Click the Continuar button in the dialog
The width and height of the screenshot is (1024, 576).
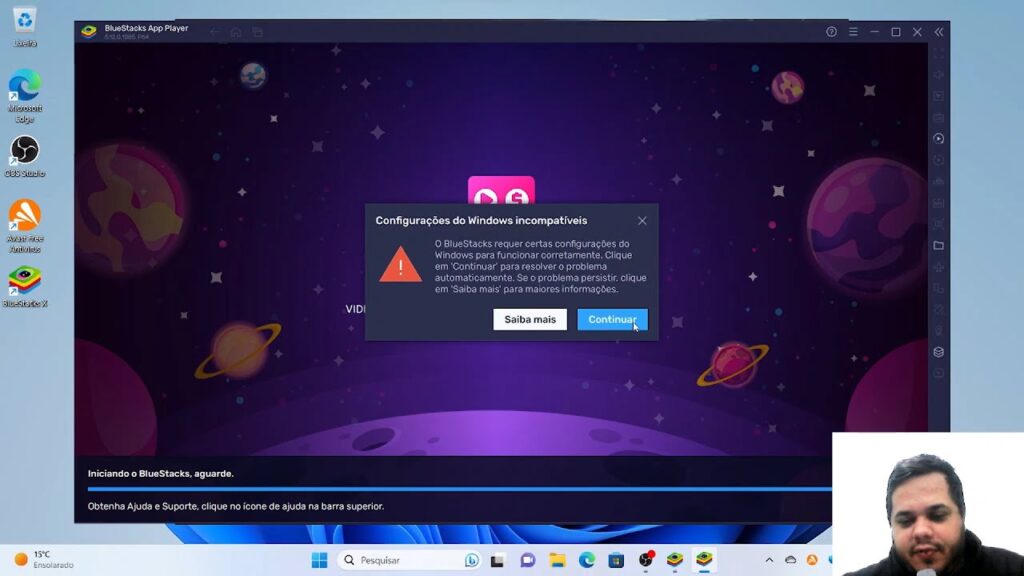(x=612, y=319)
